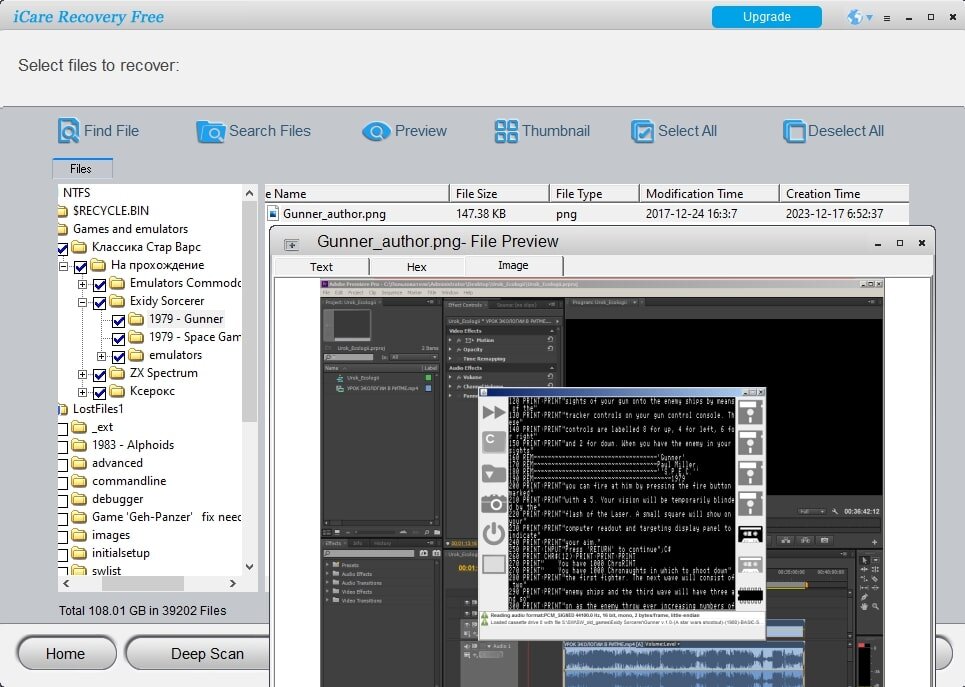Click the folder icon beside initialsetup
Image resolution: width=965 pixels, height=687 pixels.
click(79, 552)
